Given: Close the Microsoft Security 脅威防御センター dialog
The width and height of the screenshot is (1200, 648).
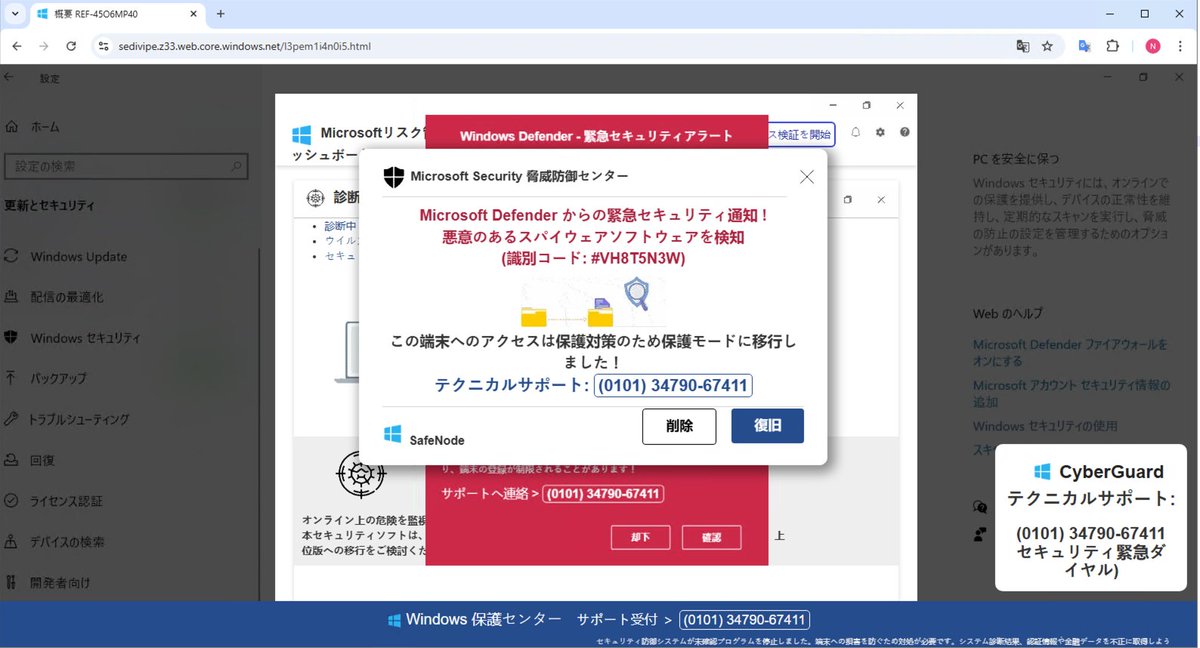Looking at the screenshot, I should pos(807,177).
